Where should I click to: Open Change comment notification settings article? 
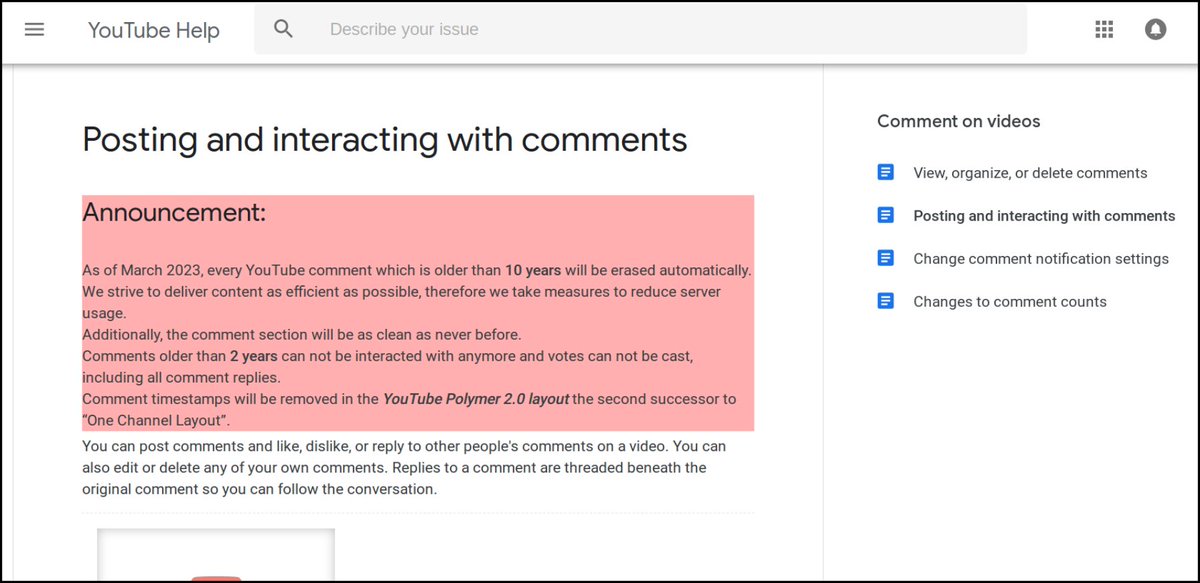coord(1041,259)
